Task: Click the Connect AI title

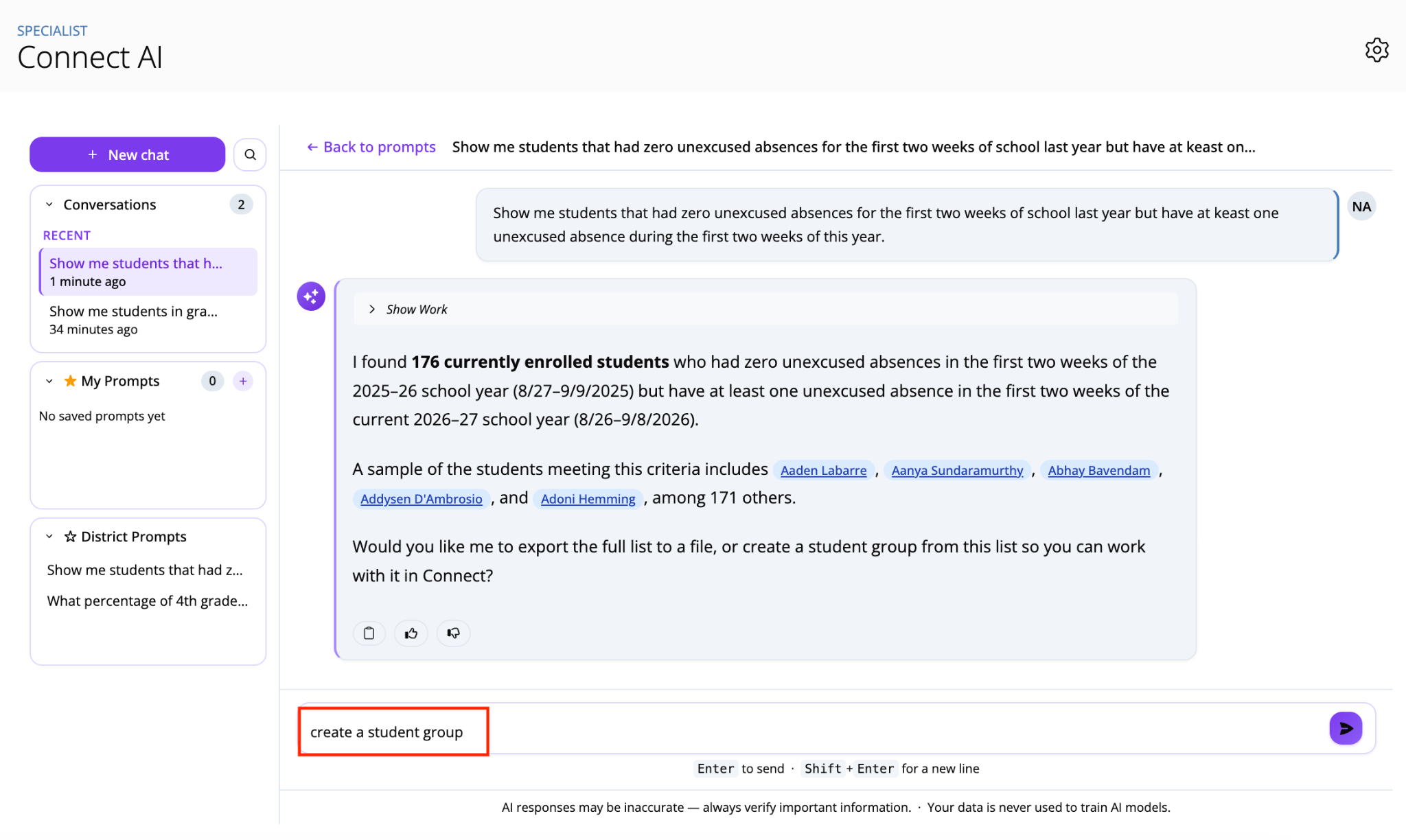Action: tap(90, 58)
